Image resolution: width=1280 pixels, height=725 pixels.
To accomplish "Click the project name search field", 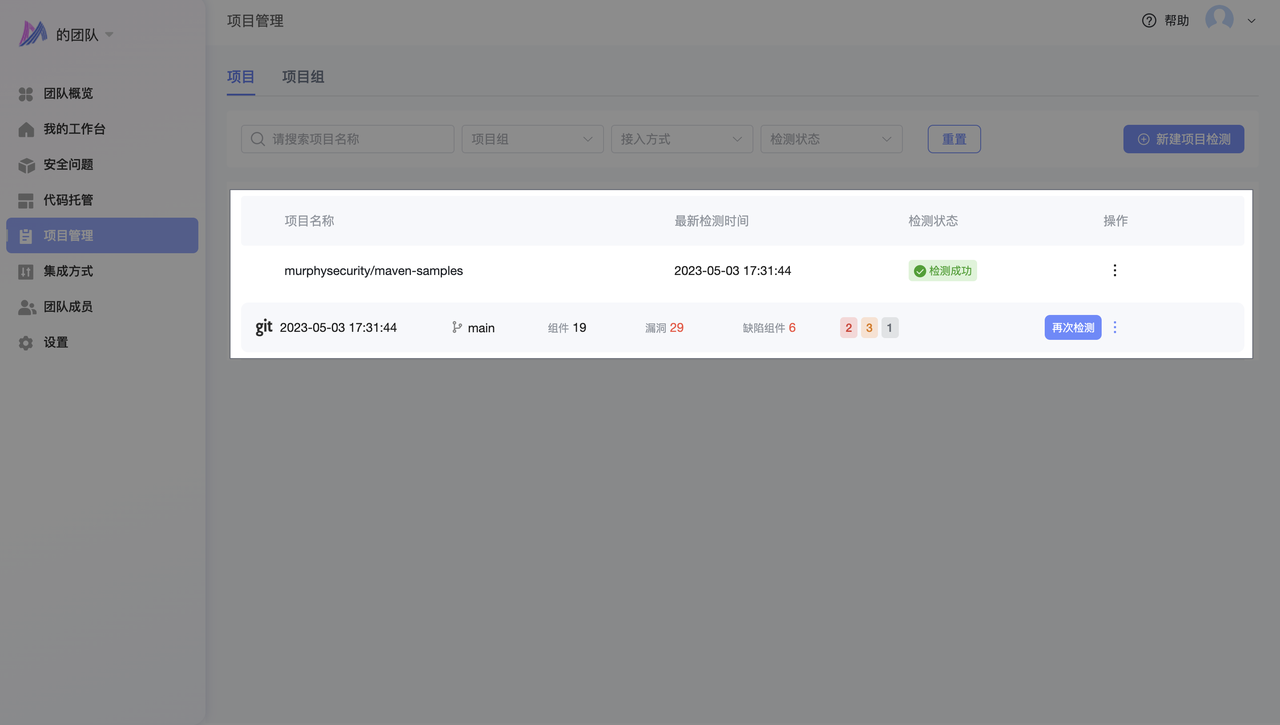I will [348, 139].
